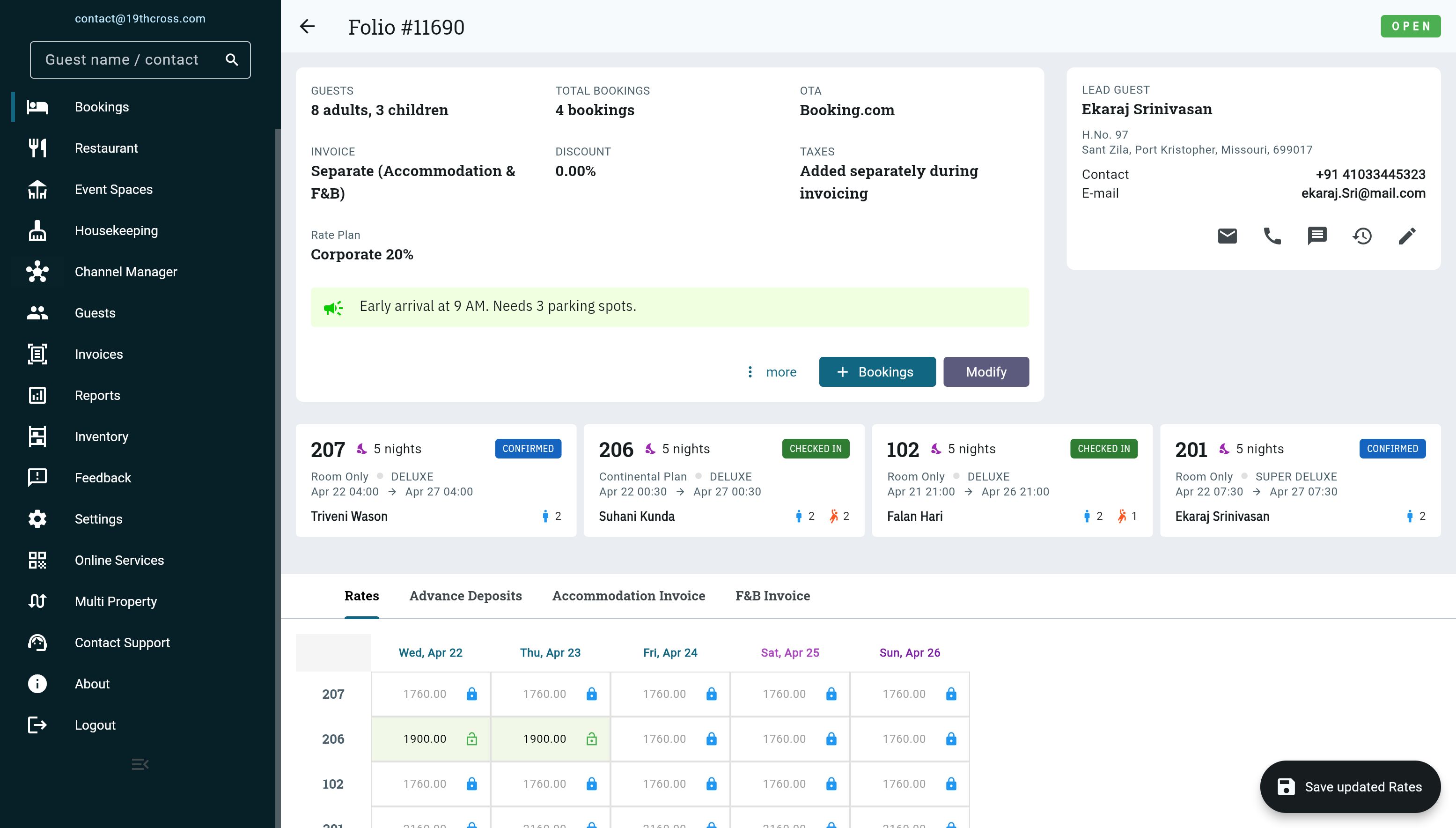Email lead guest via envelope icon
This screenshot has height=828, width=1456.
pos(1227,236)
